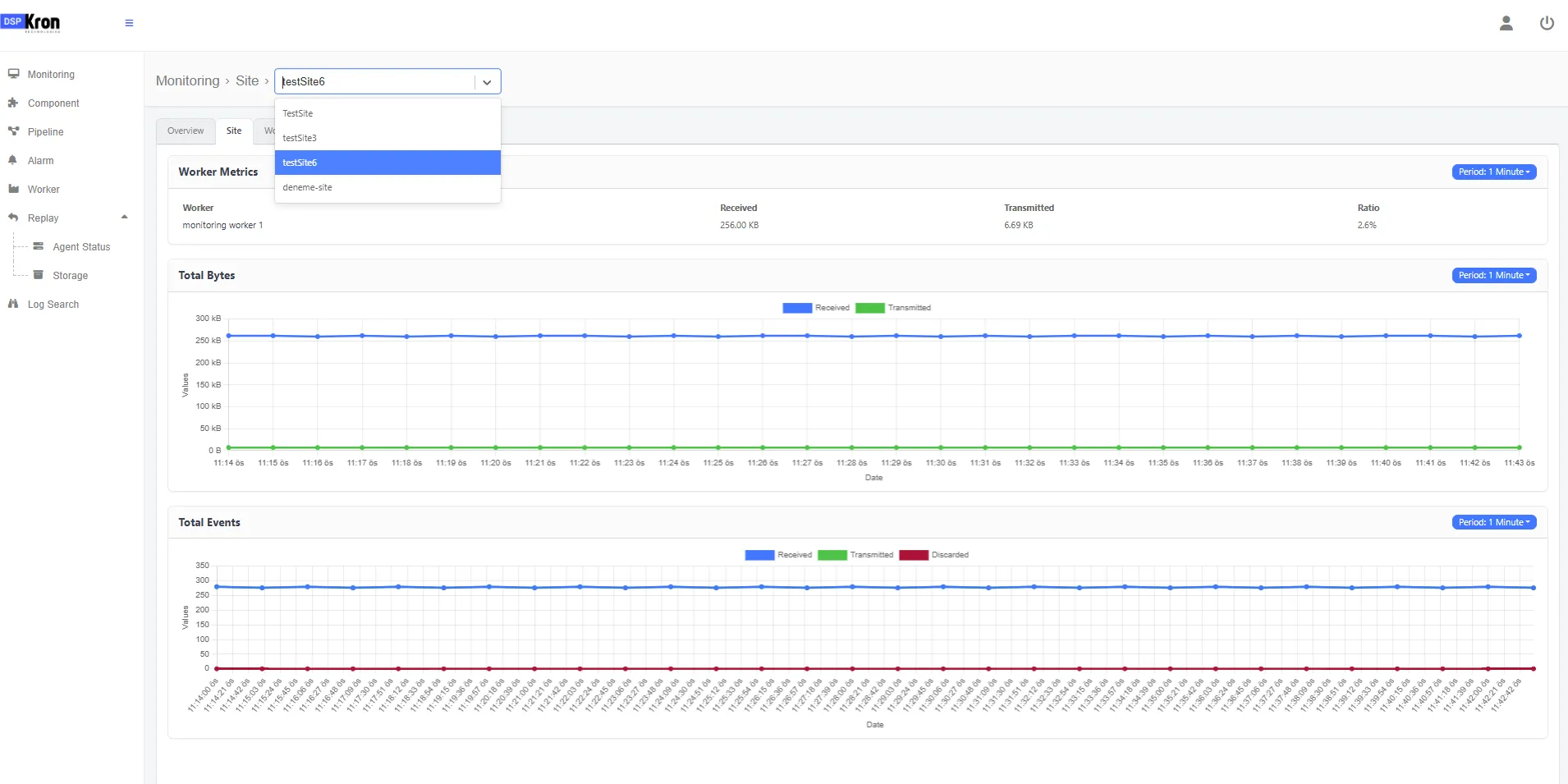
Task: Open Storage under Replay
Action: point(70,276)
